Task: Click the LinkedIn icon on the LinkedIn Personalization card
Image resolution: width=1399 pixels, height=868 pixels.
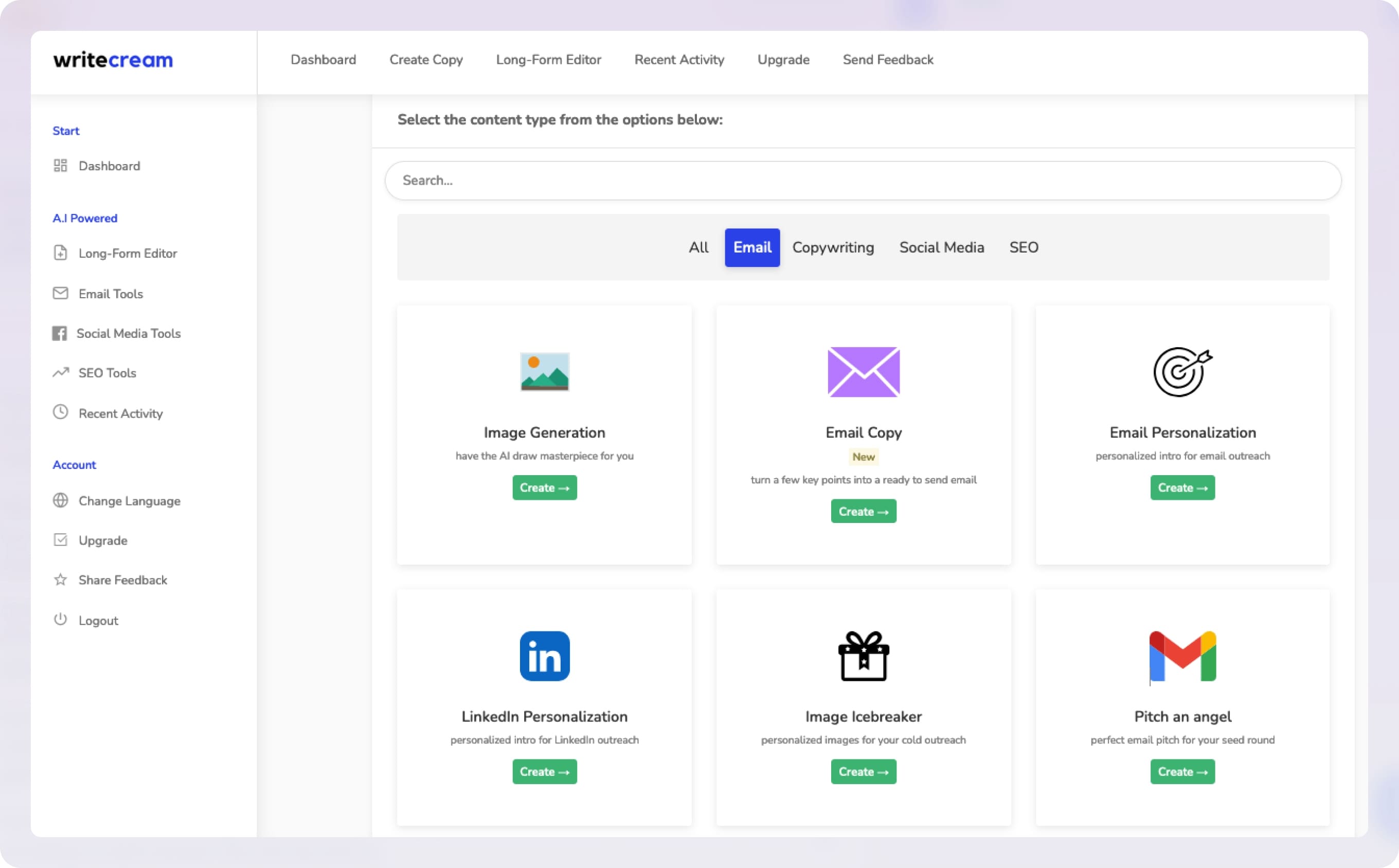Action: click(x=544, y=656)
